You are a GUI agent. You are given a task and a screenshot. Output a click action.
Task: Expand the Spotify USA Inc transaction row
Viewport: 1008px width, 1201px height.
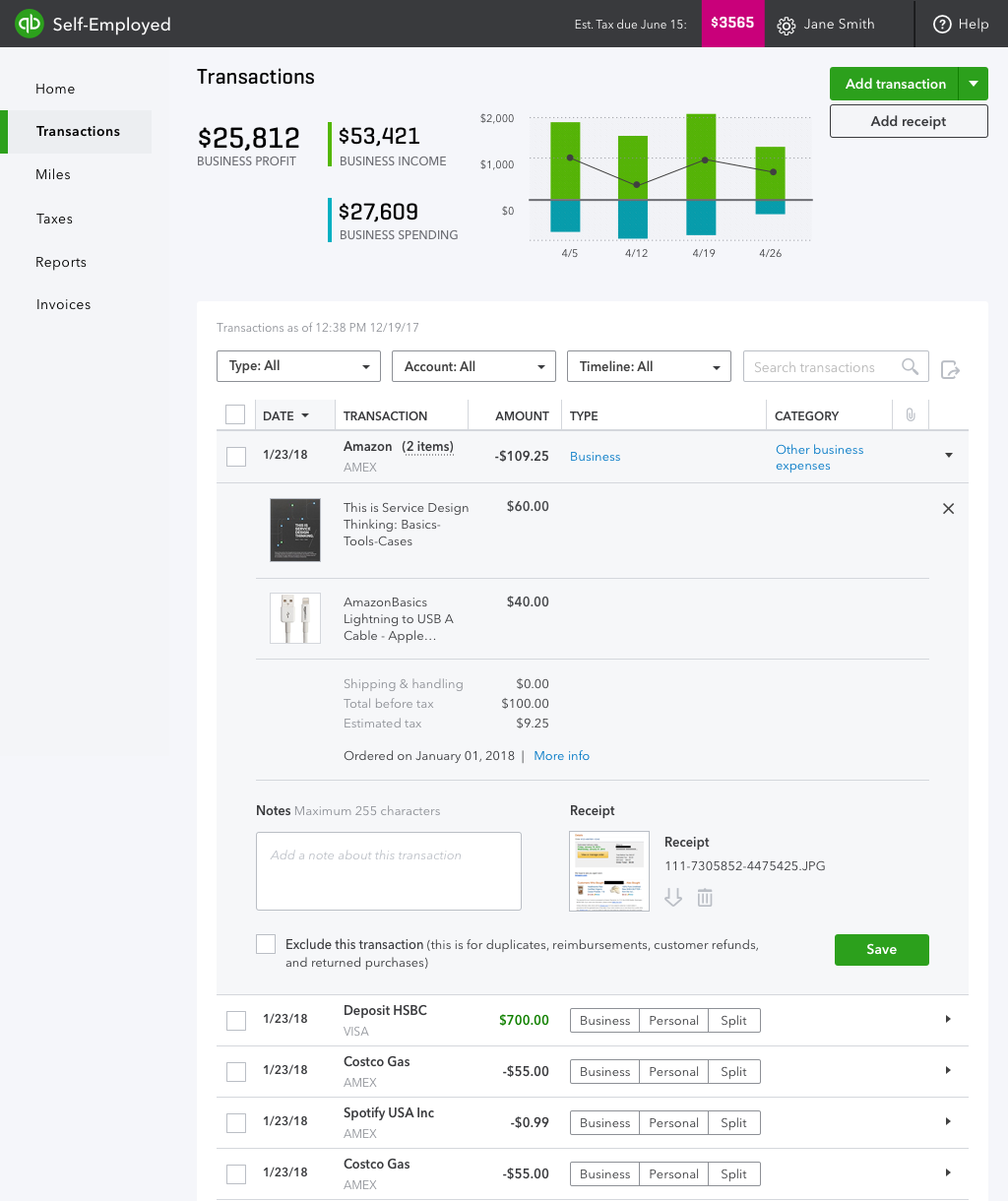tap(948, 1121)
